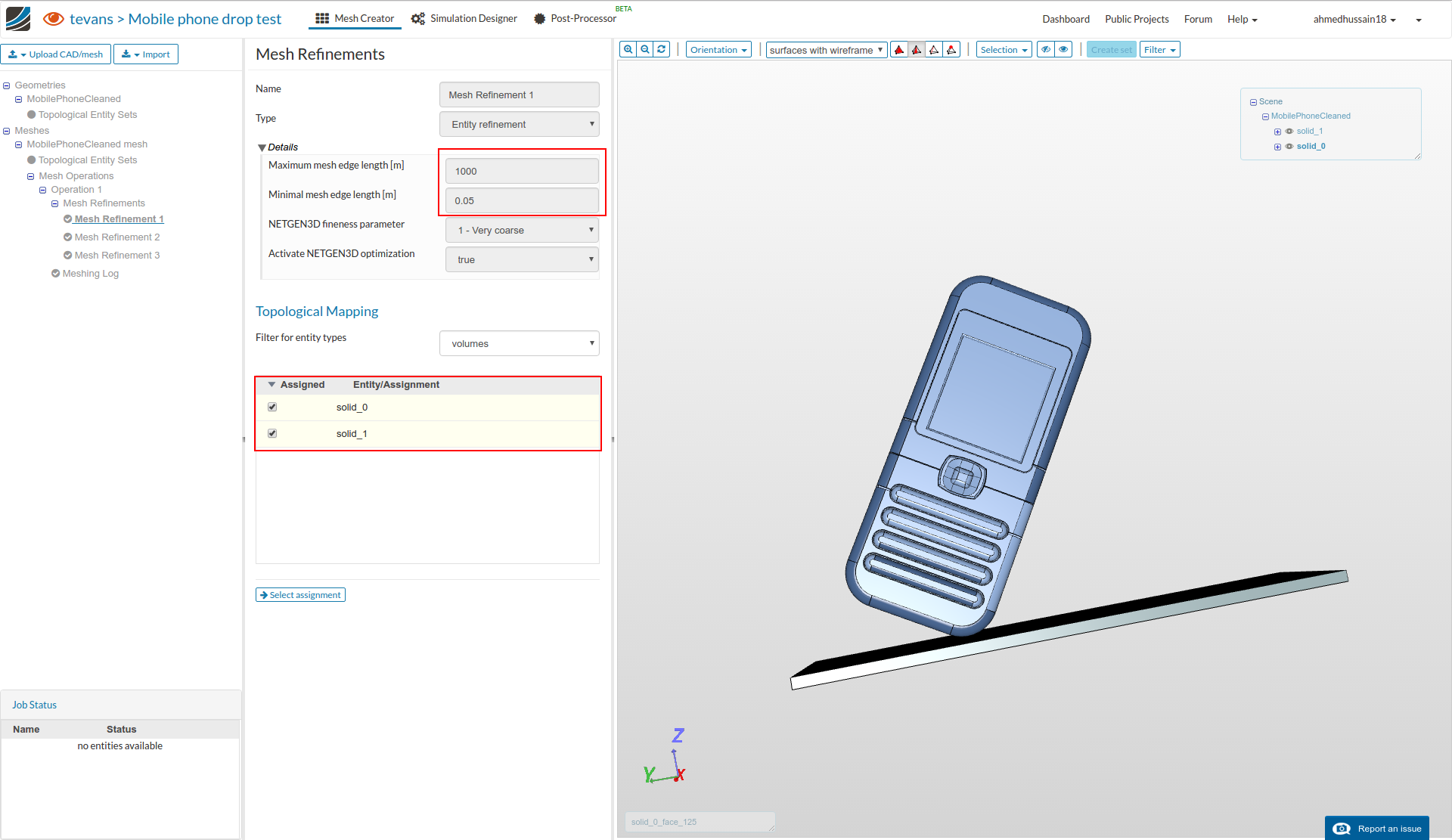Select the face picking mode icon

[x=917, y=50]
